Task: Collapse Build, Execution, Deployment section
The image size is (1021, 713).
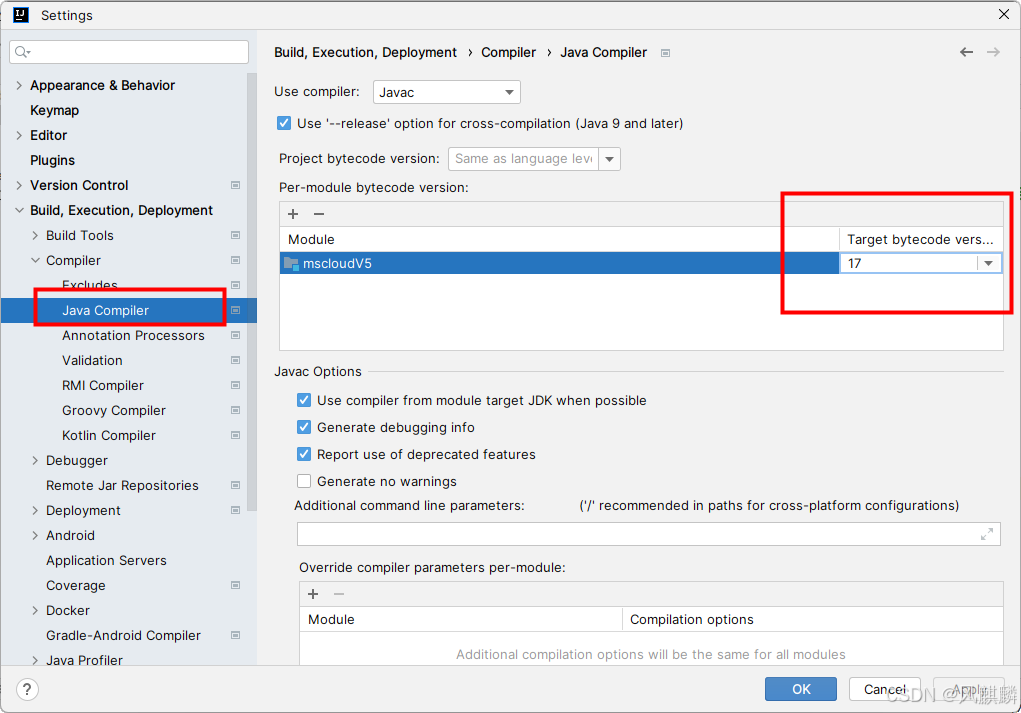Action: [x=19, y=210]
